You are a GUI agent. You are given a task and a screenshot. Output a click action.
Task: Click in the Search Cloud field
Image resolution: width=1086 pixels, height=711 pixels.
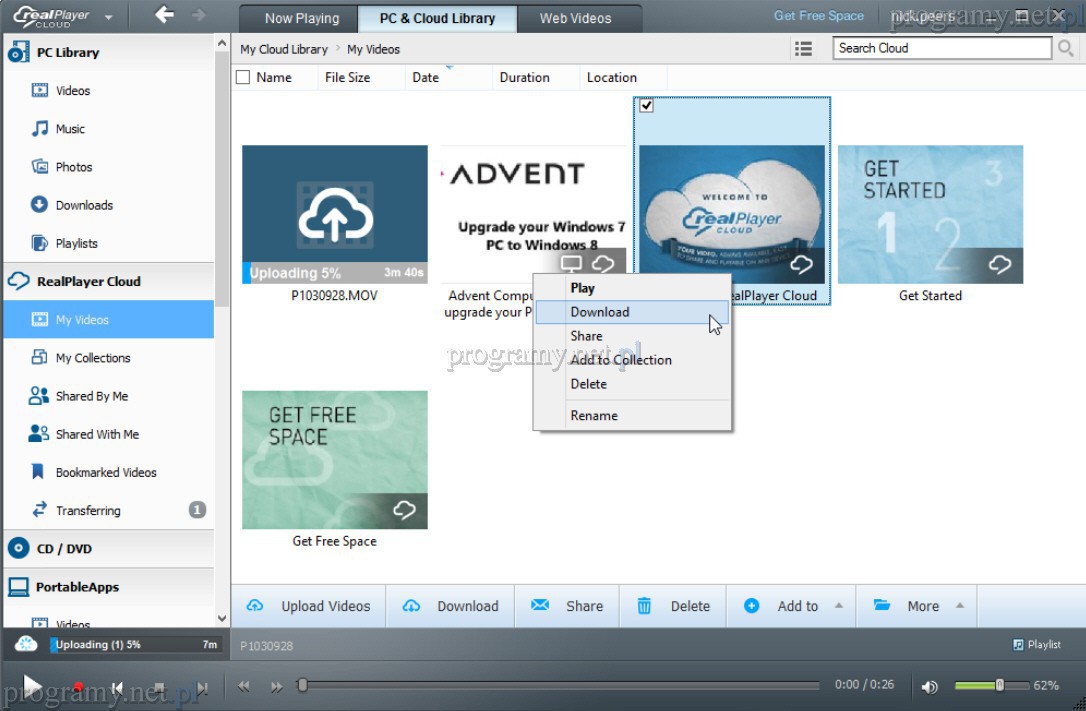pyautogui.click(x=942, y=48)
